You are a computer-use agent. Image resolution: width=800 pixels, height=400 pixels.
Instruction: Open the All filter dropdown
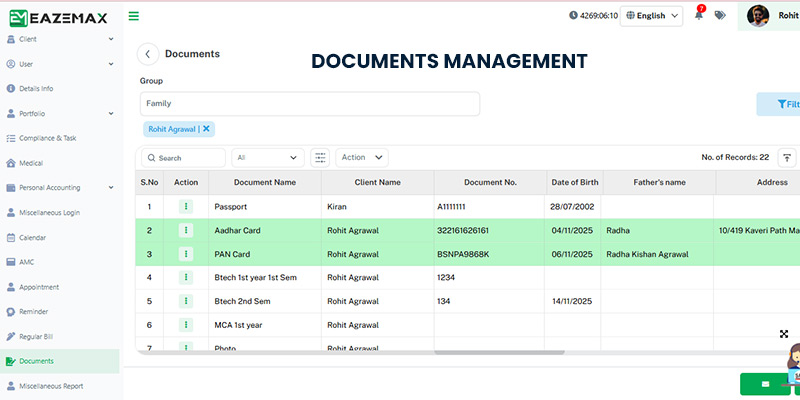tap(268, 158)
